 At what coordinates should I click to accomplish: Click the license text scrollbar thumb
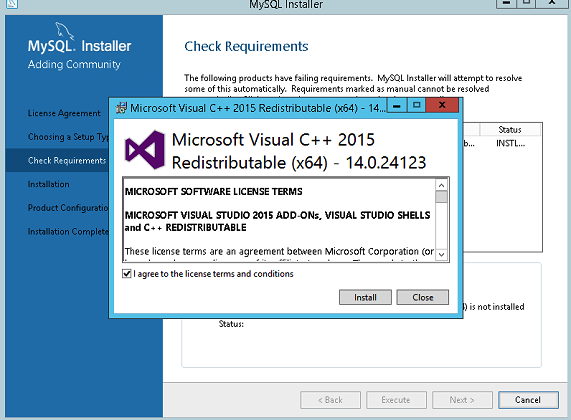click(x=441, y=197)
